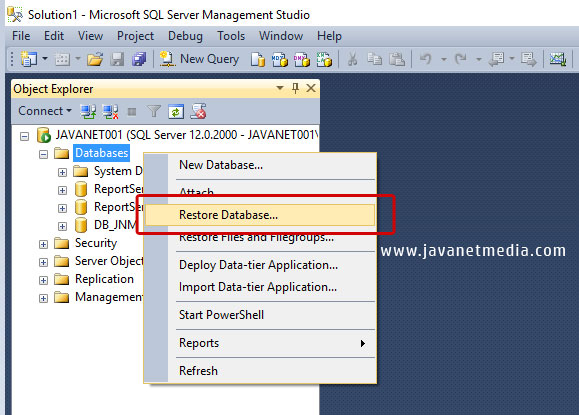Click the Undo arrow icon
Screen dimensions: 579x415
pos(426,59)
